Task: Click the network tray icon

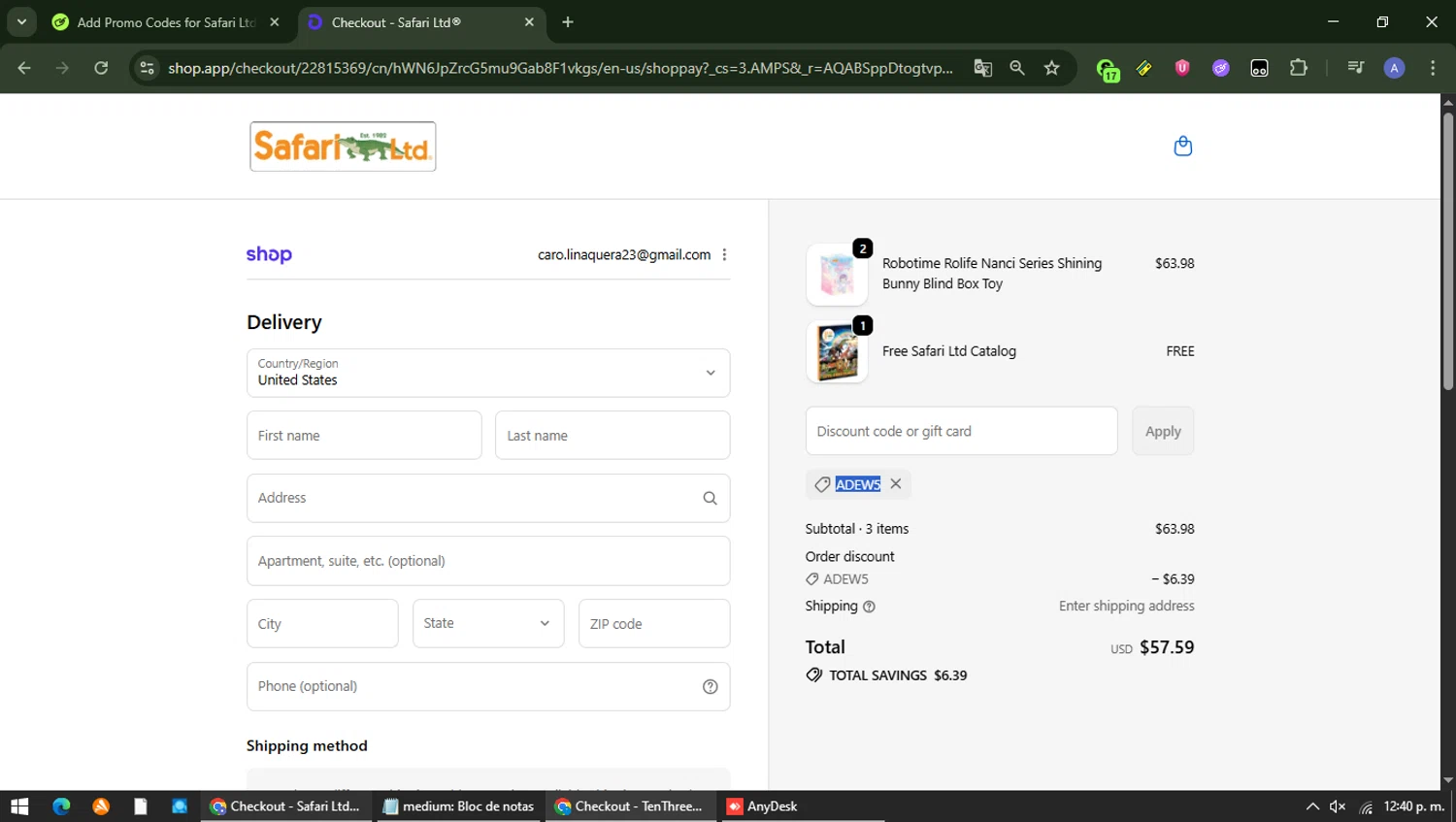Action: click(x=1365, y=806)
